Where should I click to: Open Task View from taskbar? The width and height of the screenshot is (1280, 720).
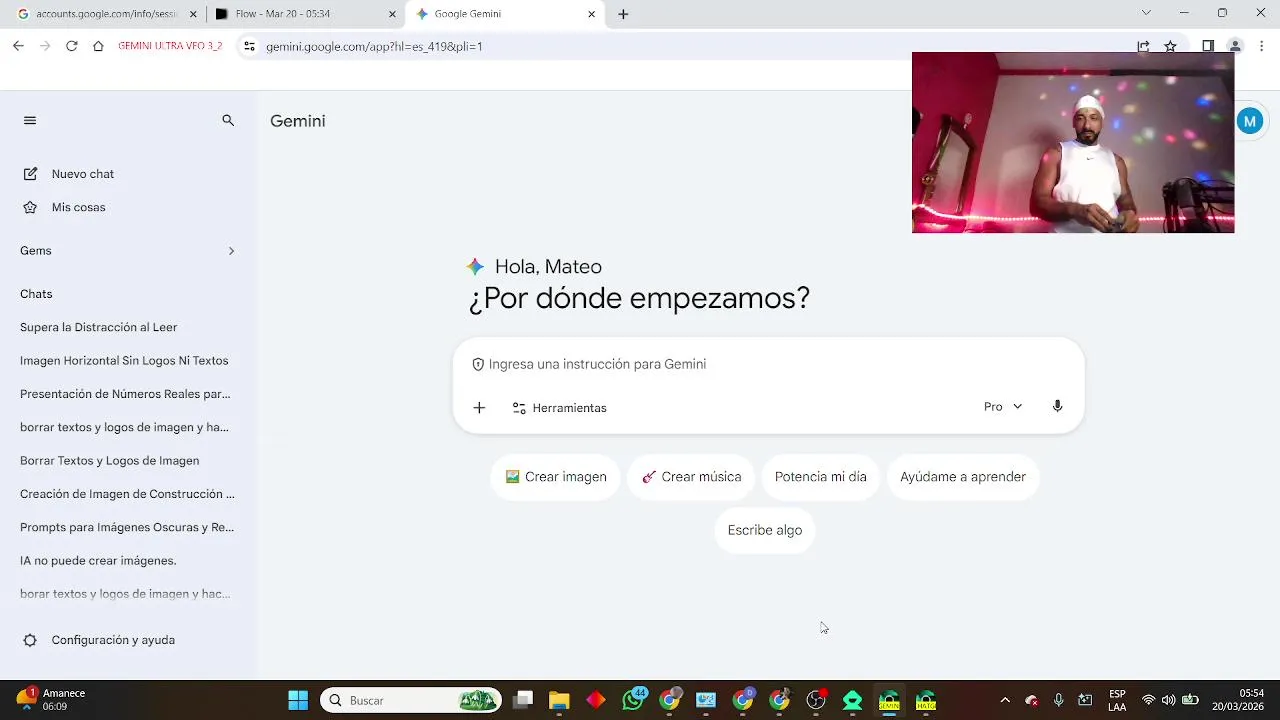tap(523, 700)
